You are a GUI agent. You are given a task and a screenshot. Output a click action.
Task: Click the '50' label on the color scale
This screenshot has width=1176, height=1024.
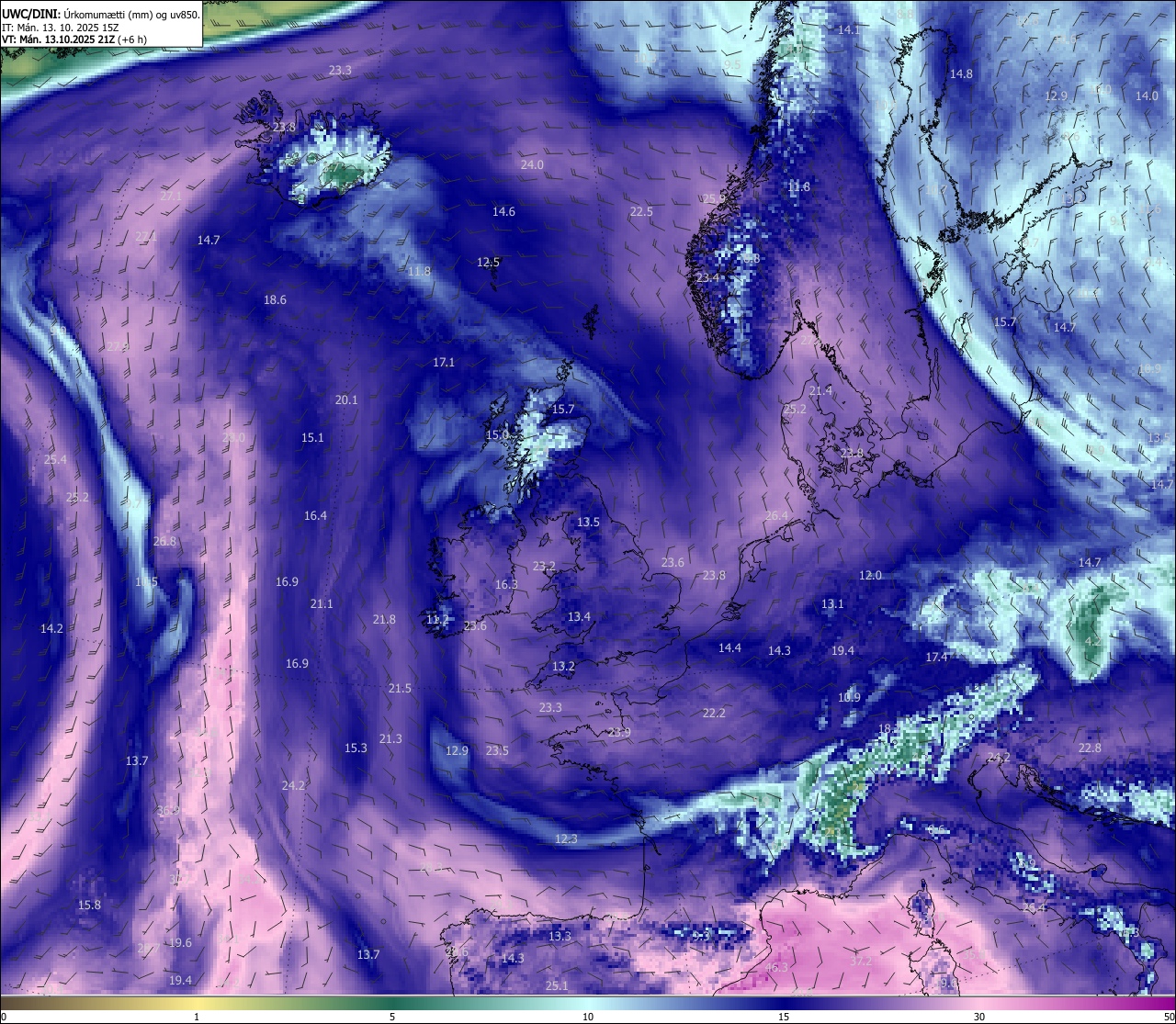point(1169,1017)
